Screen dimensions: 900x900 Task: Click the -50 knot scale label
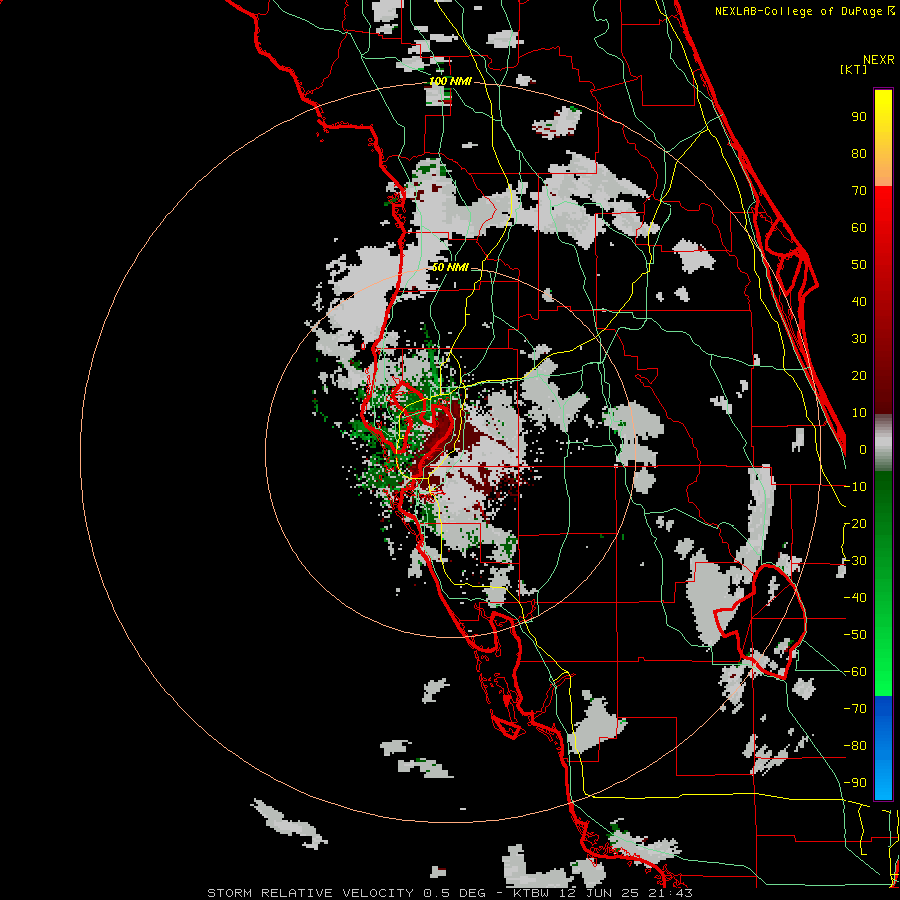tap(855, 635)
